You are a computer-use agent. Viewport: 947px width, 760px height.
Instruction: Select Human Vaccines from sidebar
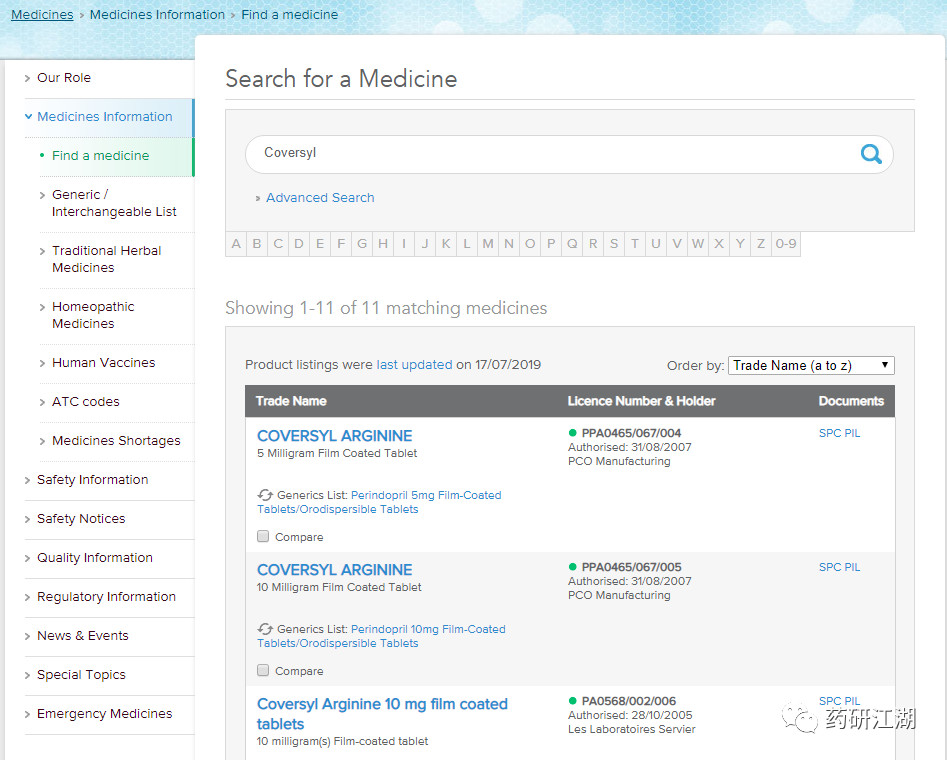point(103,363)
